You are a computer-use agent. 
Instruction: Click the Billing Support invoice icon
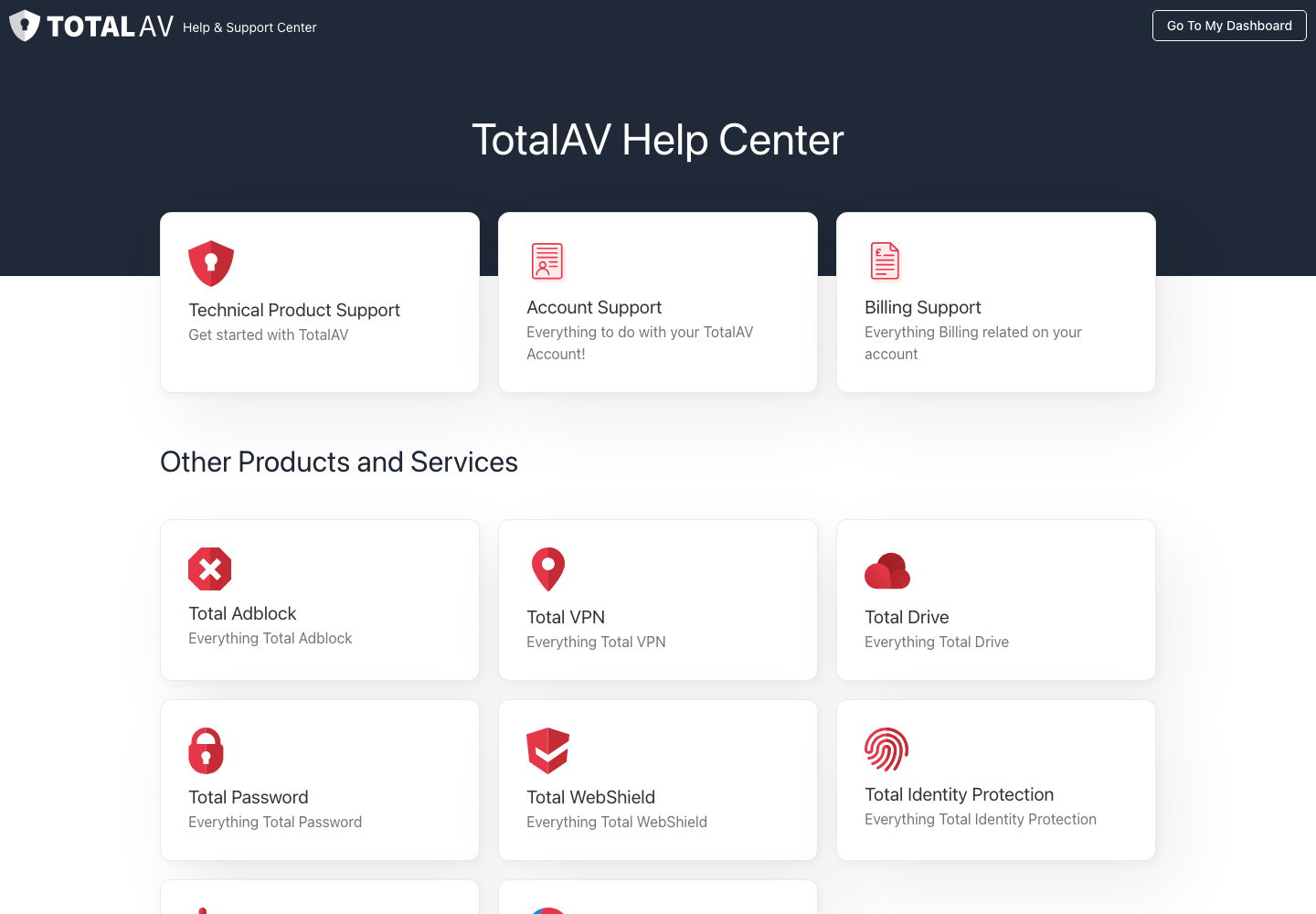coord(885,260)
